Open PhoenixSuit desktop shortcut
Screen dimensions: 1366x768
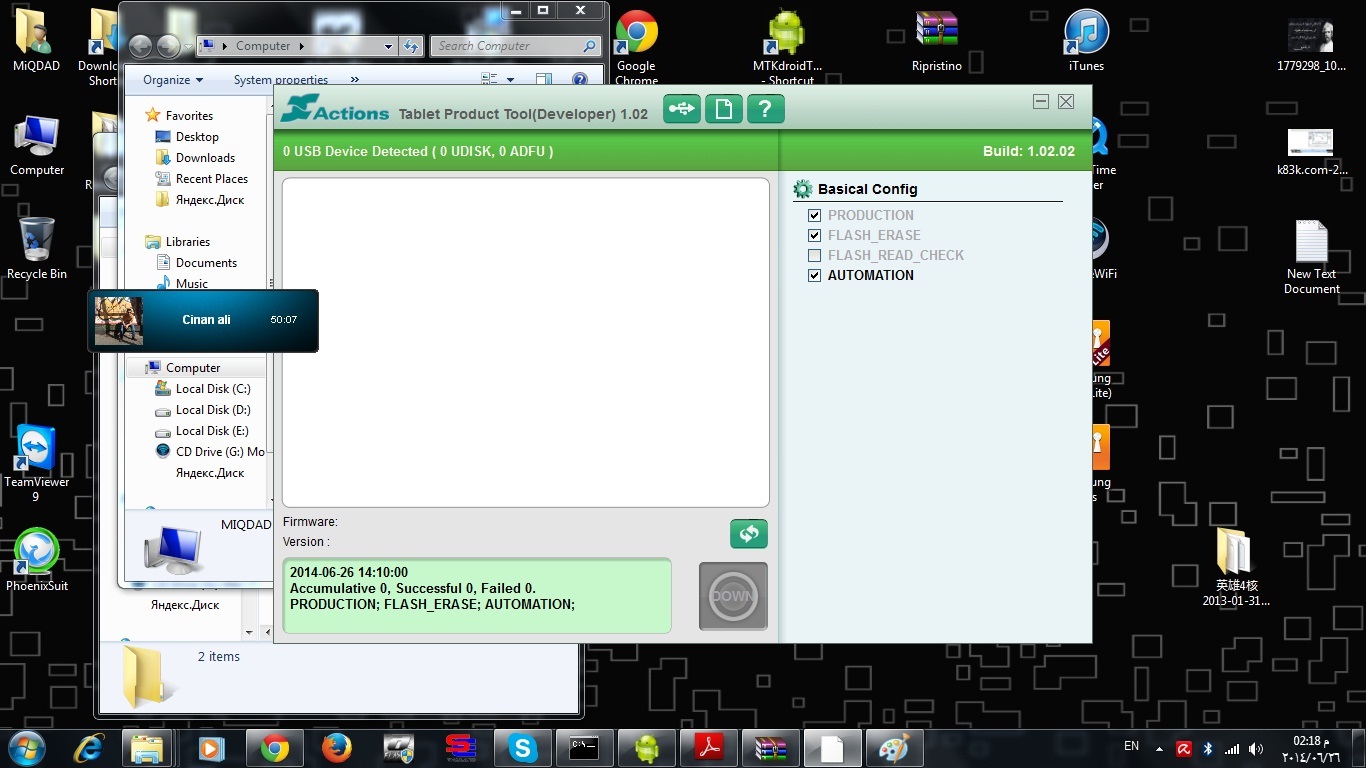point(37,560)
